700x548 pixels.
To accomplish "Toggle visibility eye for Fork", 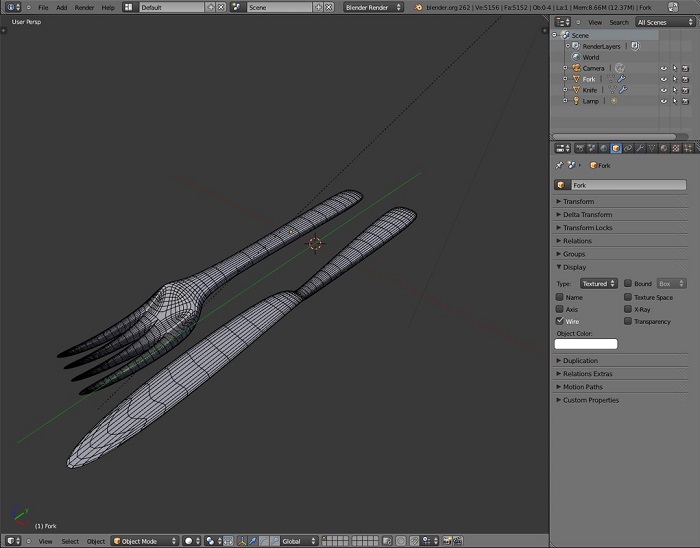I will (x=664, y=79).
